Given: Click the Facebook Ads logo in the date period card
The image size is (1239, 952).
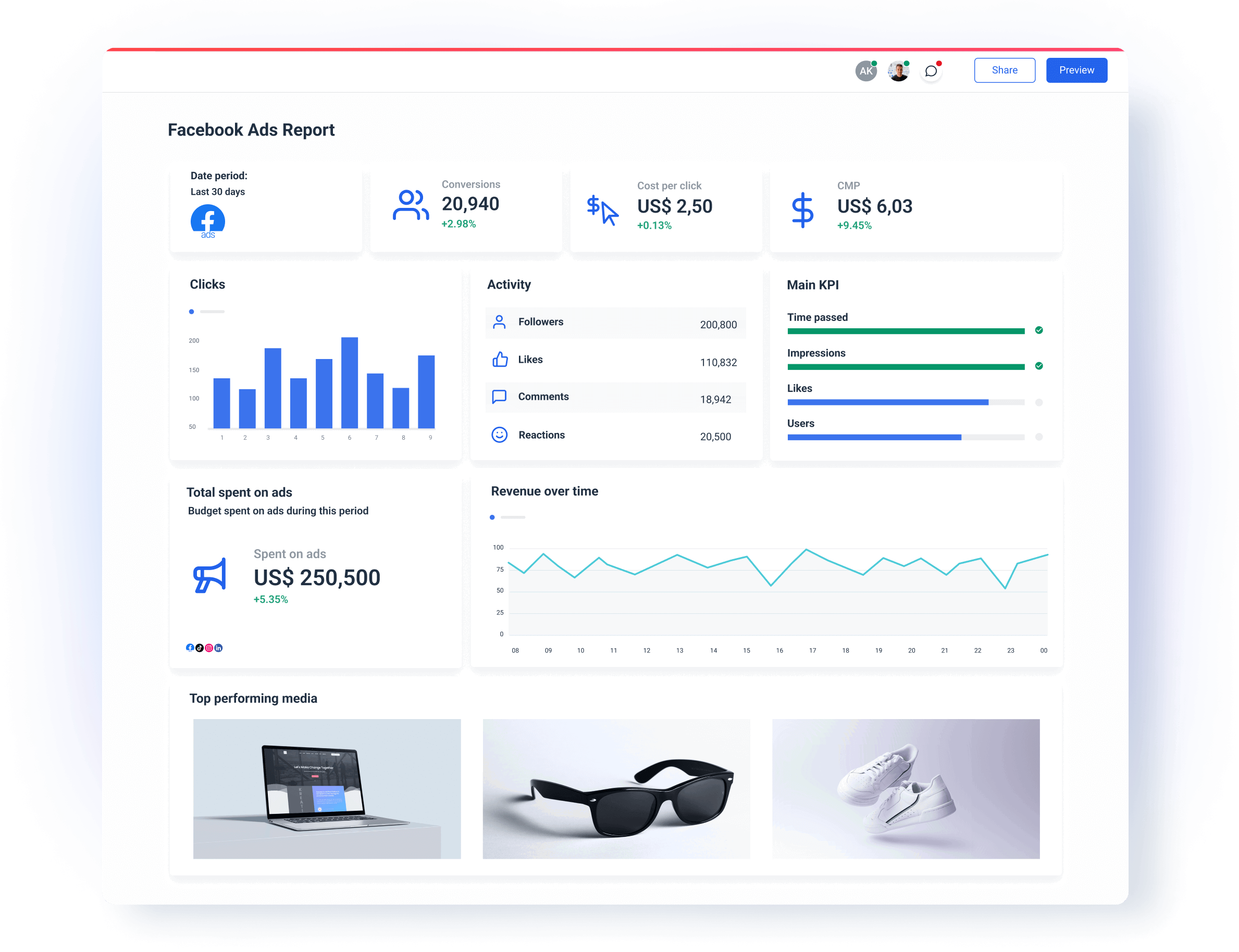Looking at the screenshot, I should [x=207, y=221].
